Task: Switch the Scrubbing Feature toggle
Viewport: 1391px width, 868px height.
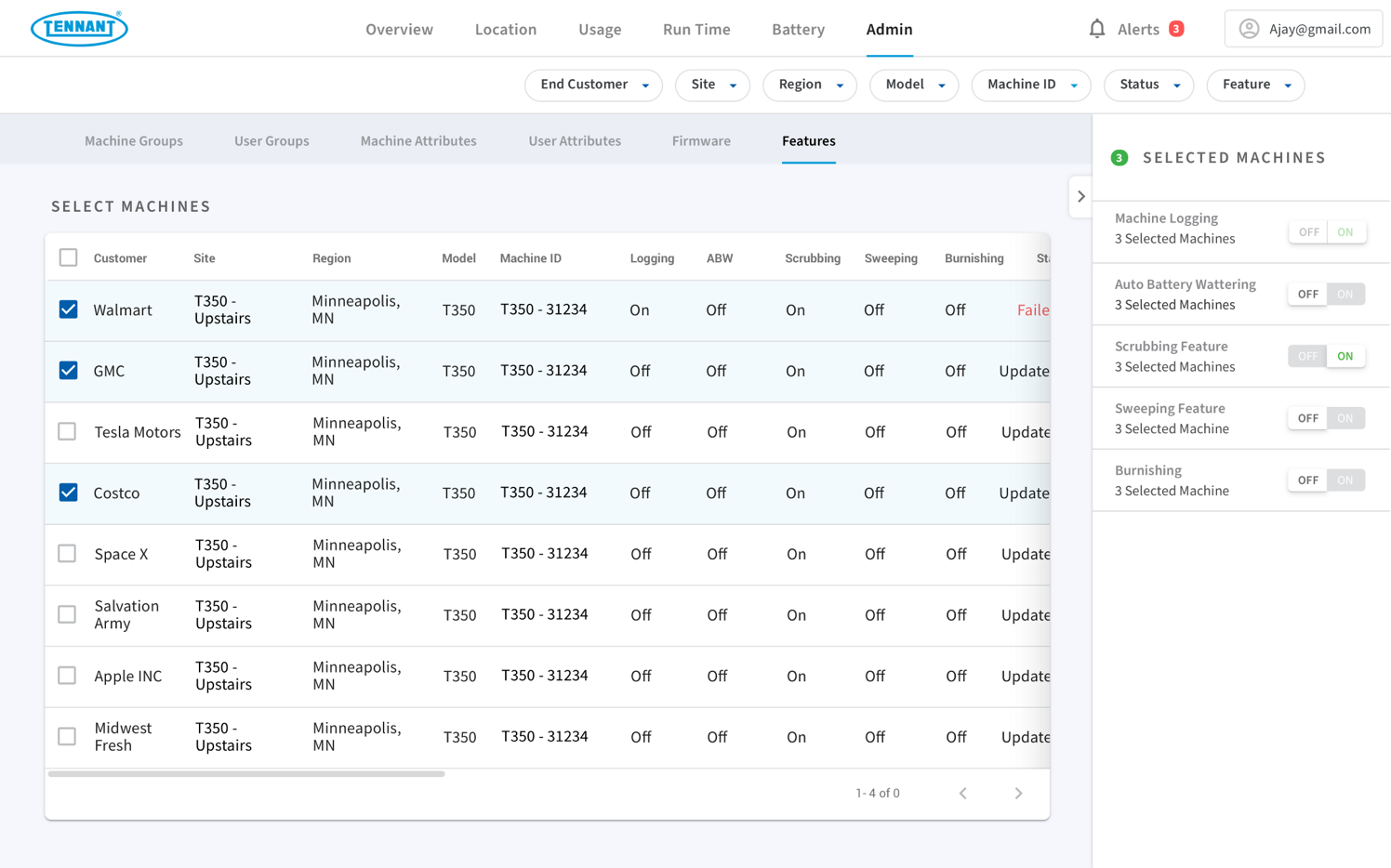Action: click(x=1327, y=356)
